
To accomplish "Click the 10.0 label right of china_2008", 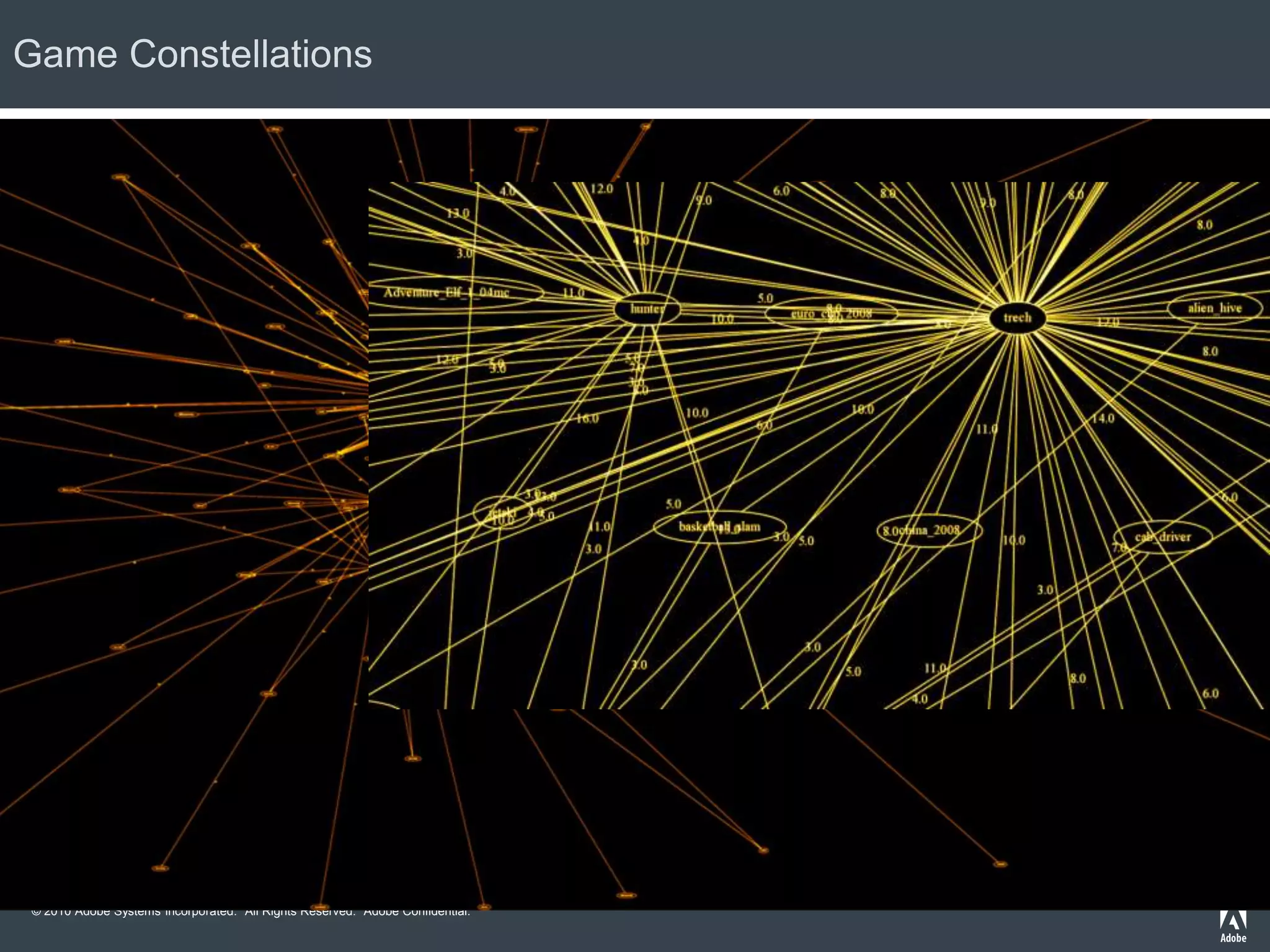I will click(1014, 540).
